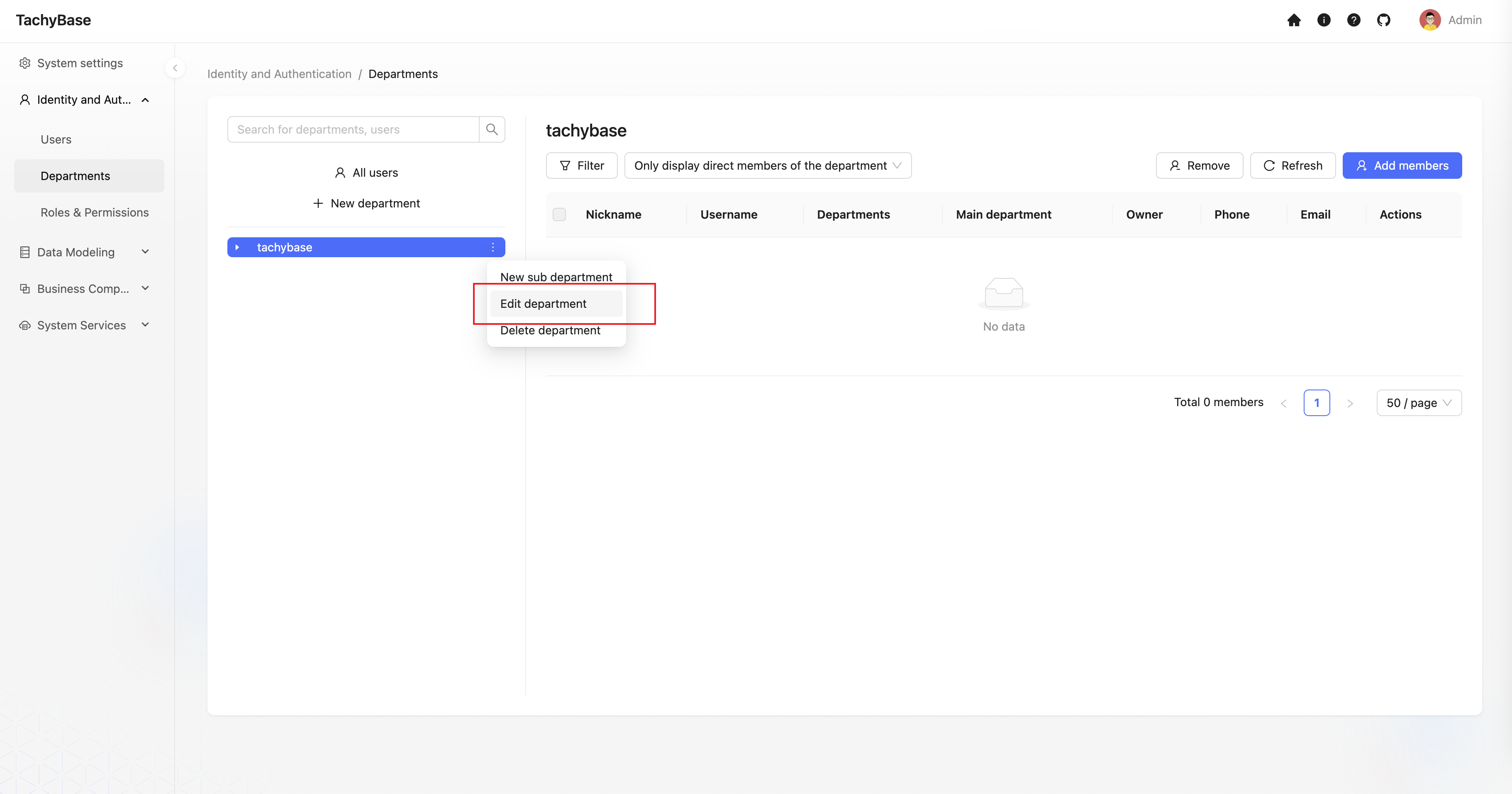Viewport: 1512px width, 794px height.
Task: Click the Total 0 members text
Action: point(1219,402)
